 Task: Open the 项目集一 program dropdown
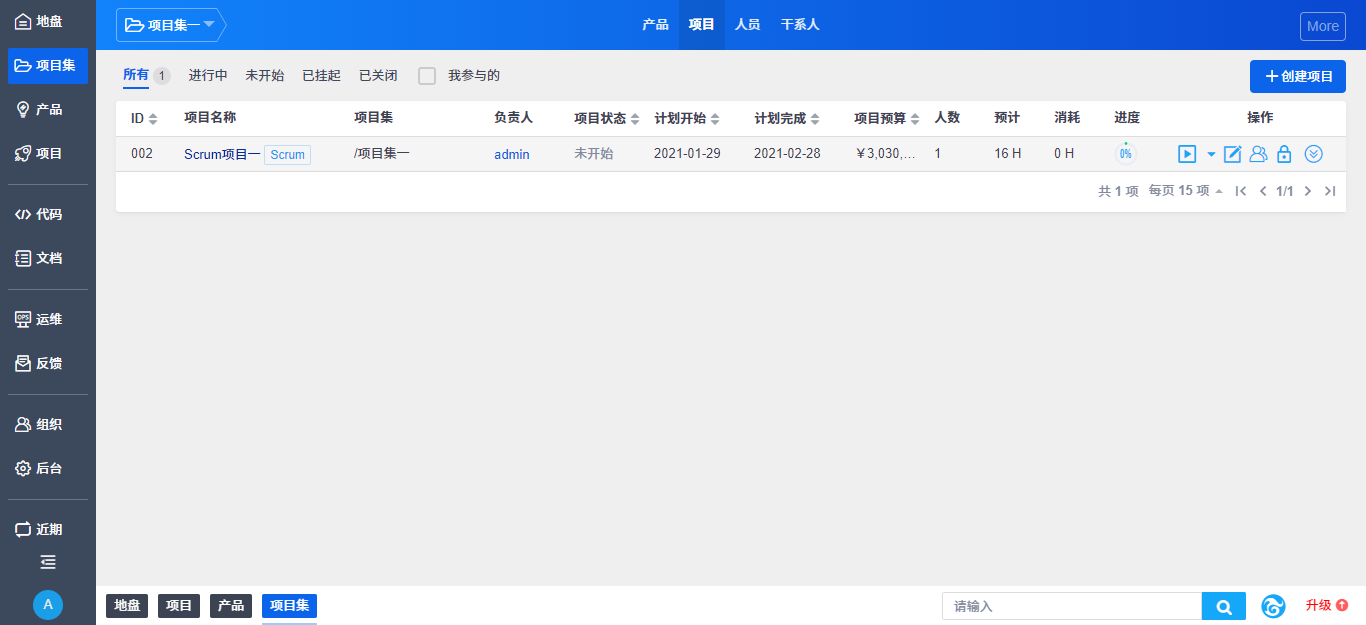(170, 25)
